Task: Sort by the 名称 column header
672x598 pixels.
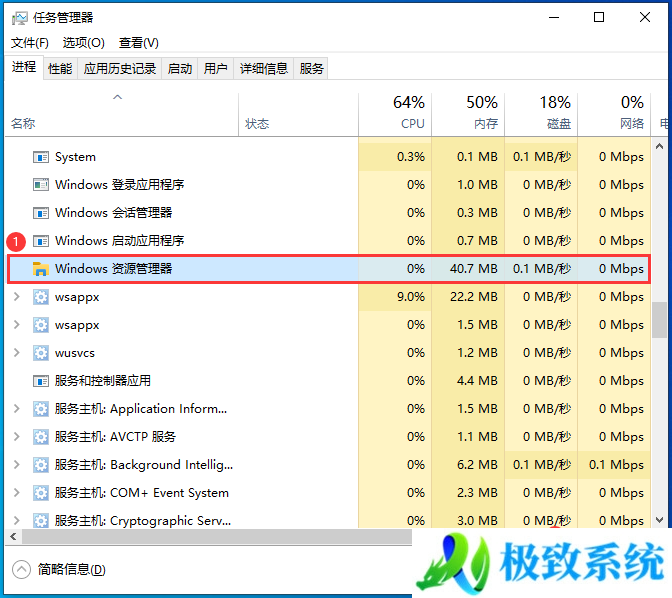Action: pyautogui.click(x=121, y=114)
